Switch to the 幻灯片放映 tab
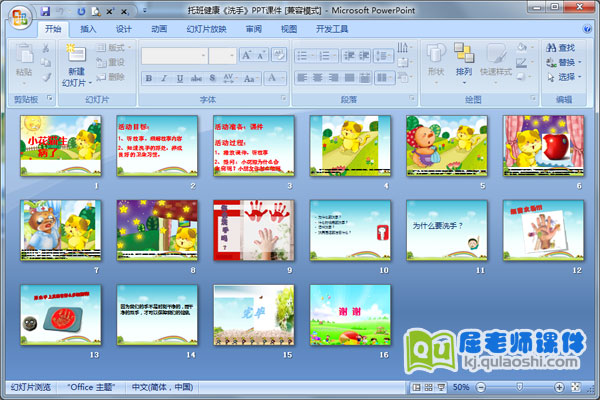The width and height of the screenshot is (600, 400). 207,29
